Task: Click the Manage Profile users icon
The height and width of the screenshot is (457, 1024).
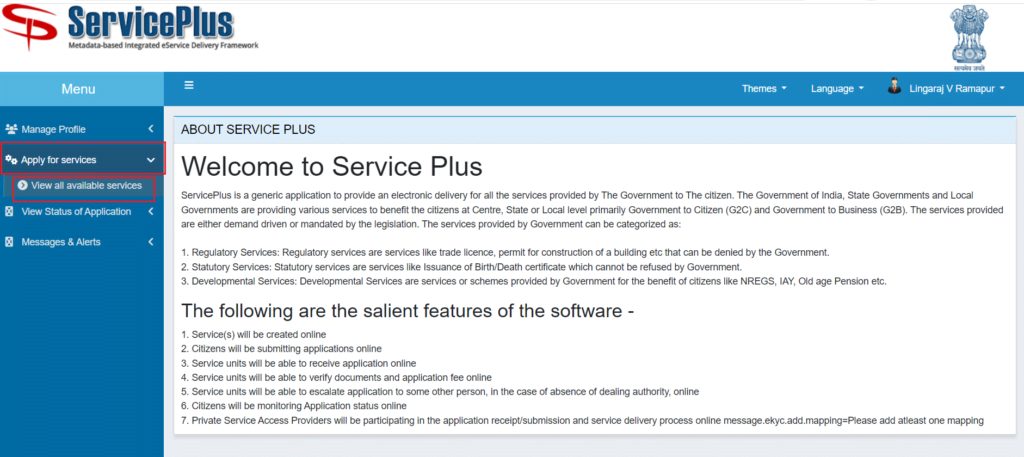Action: click(10, 129)
